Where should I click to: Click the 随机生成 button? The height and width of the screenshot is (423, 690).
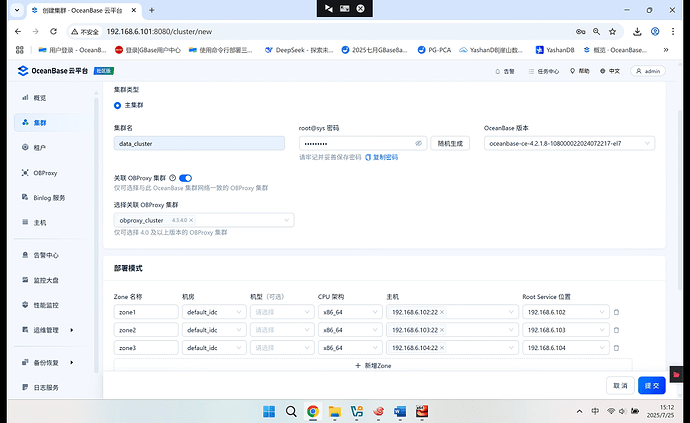point(450,143)
